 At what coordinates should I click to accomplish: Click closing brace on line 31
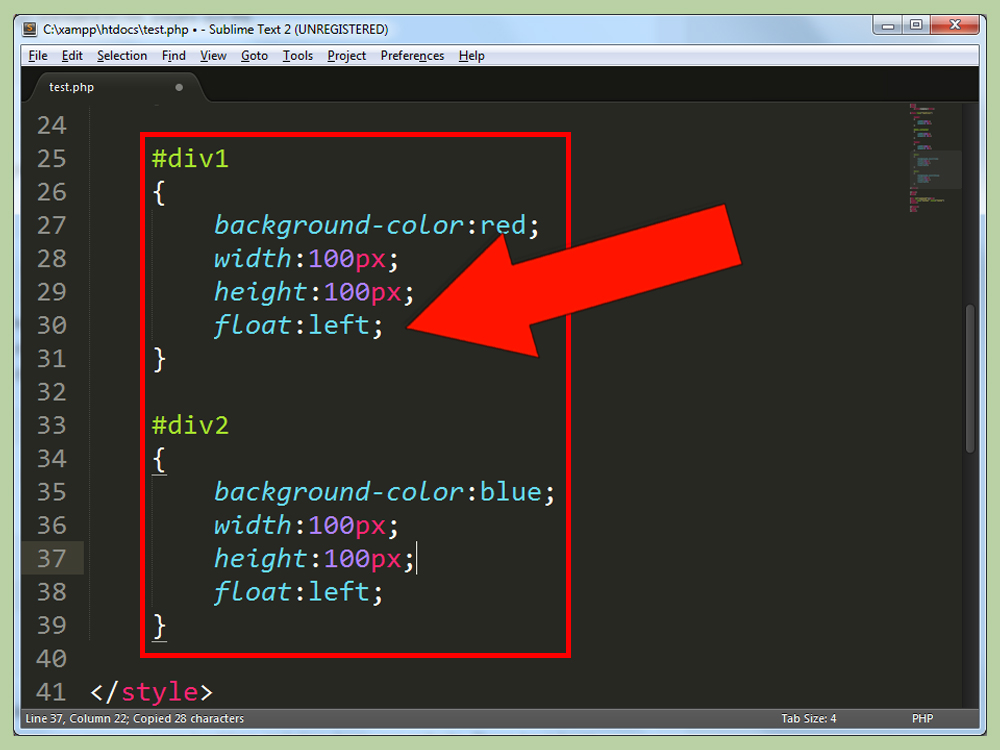tap(159, 359)
